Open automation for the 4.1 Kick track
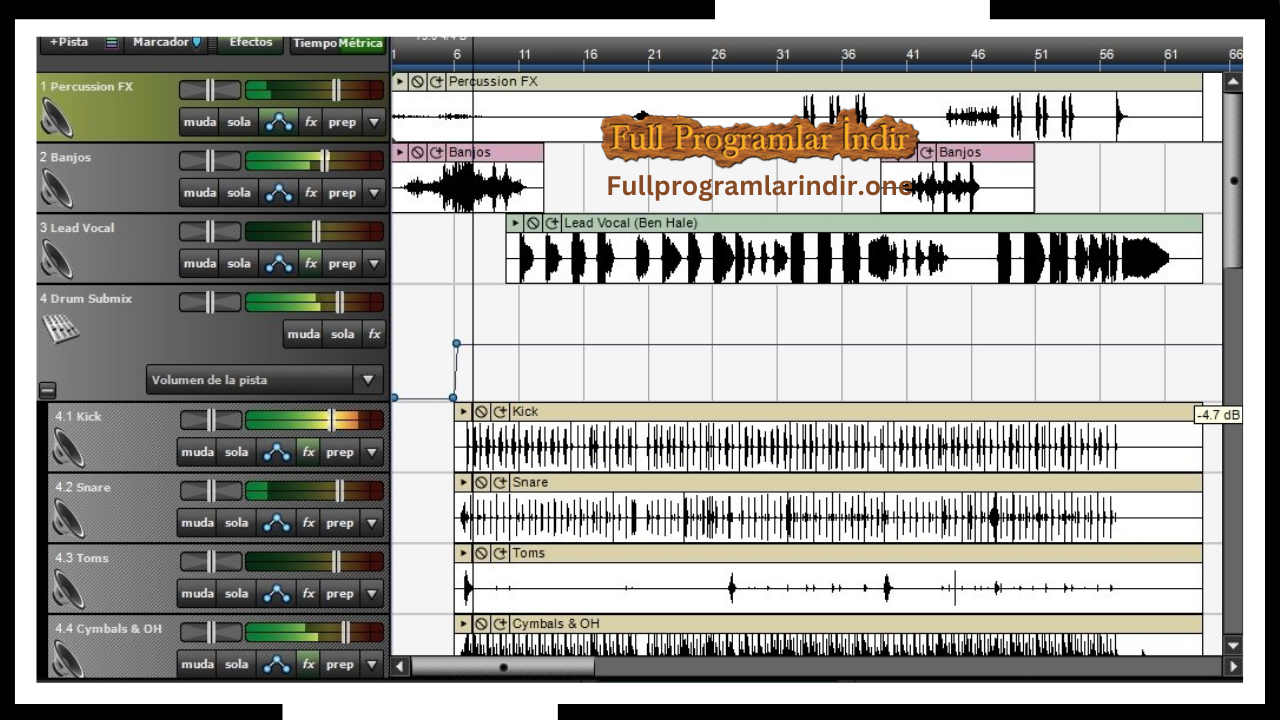The height and width of the screenshot is (720, 1280). tap(276, 452)
